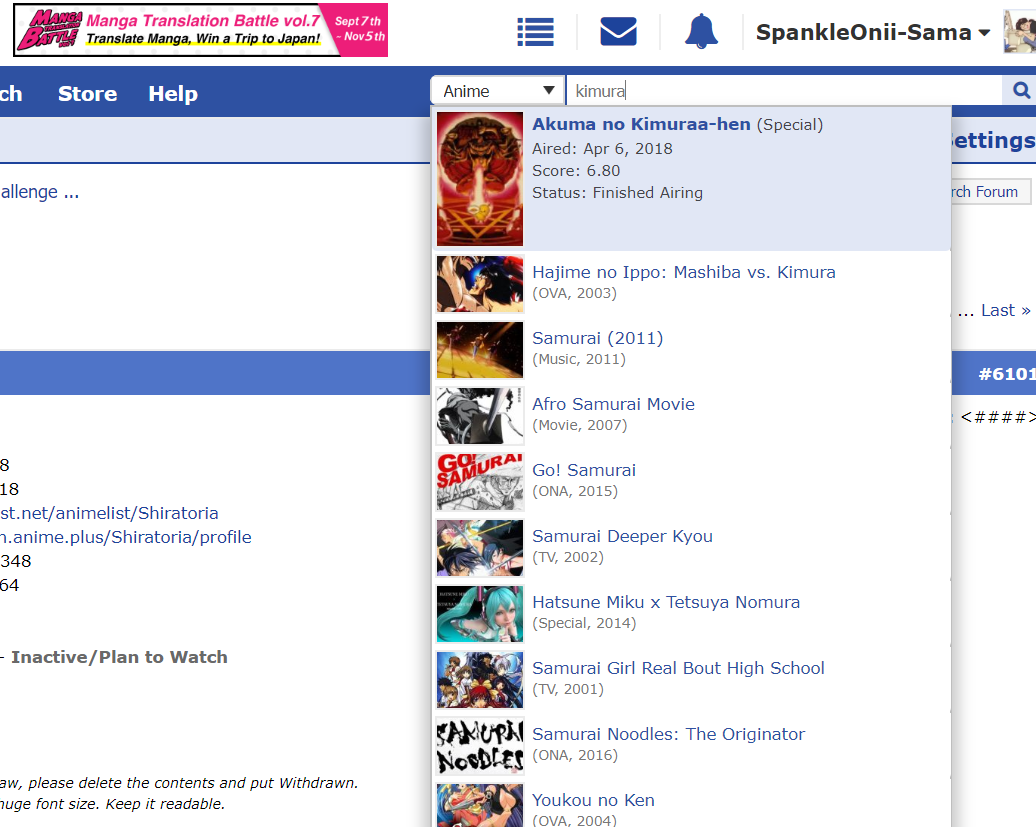Click the "Inactive/Plan to Watch" text
This screenshot has height=827, width=1036.
click(120, 657)
